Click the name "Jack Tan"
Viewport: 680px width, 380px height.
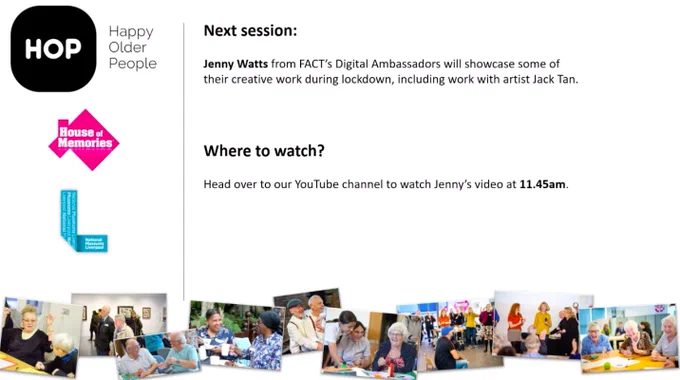pos(555,79)
